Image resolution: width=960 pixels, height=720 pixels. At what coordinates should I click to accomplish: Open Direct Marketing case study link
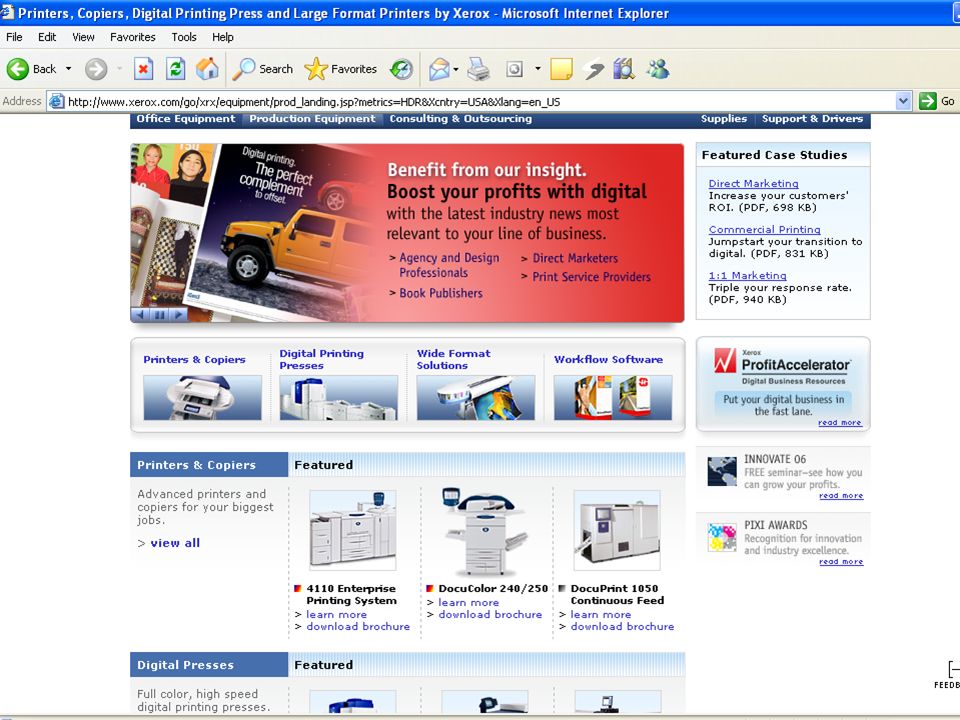pos(753,183)
